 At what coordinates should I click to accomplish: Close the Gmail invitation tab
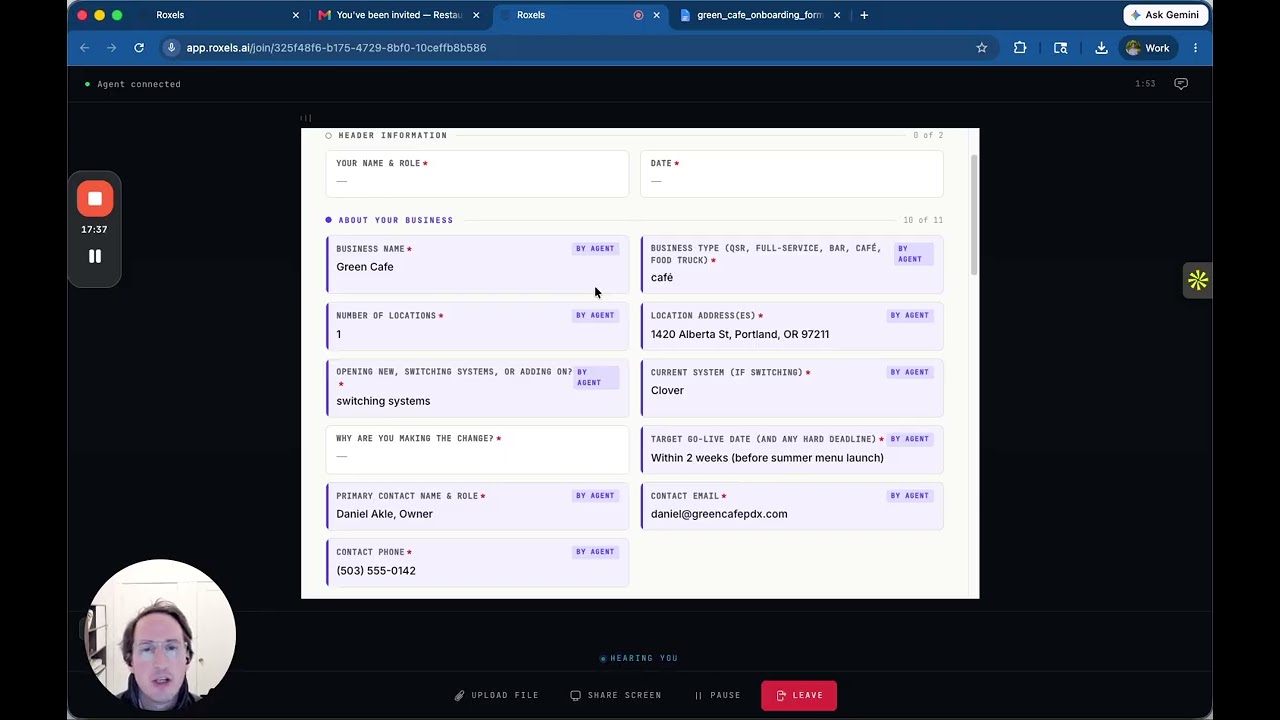[x=476, y=15]
